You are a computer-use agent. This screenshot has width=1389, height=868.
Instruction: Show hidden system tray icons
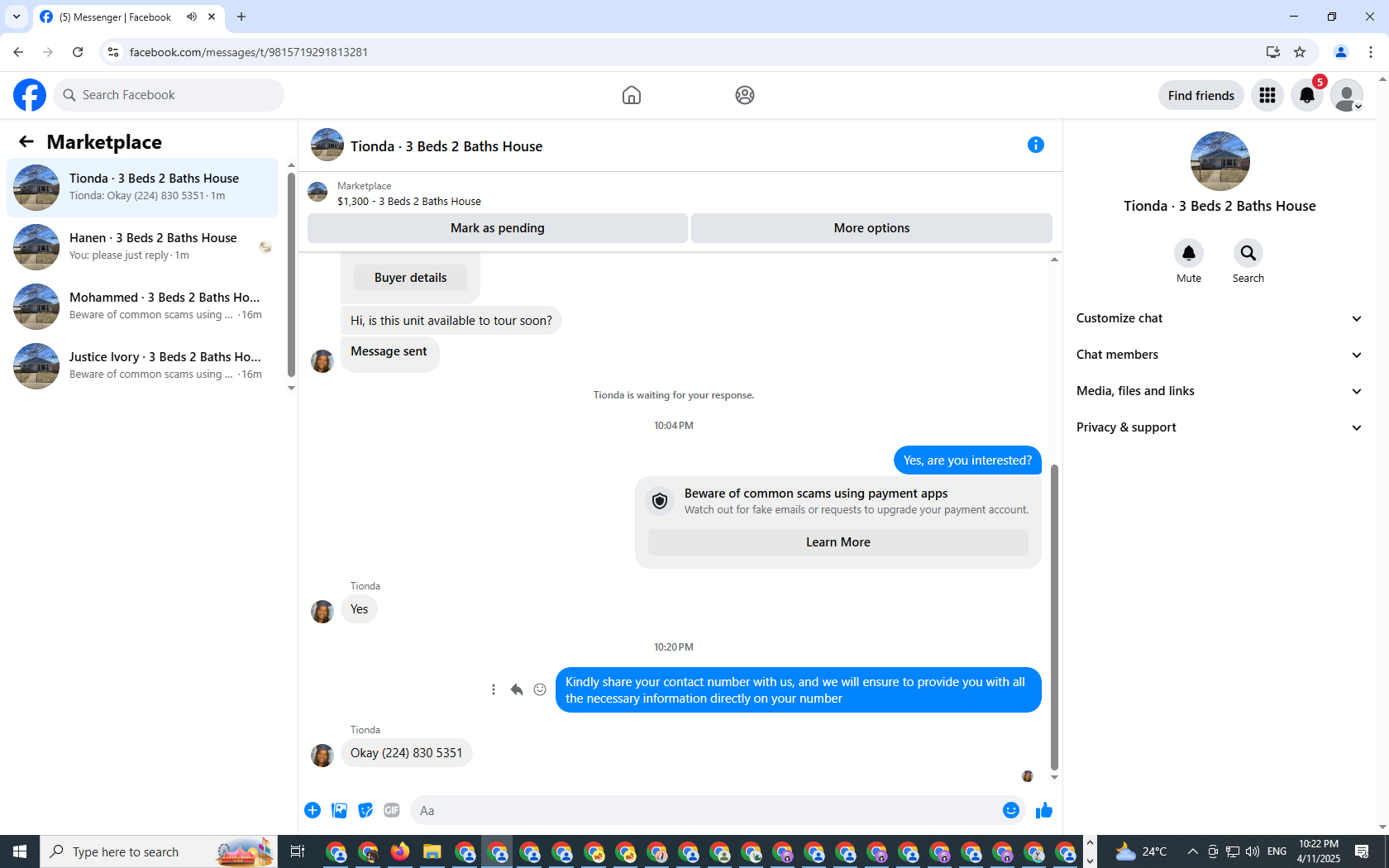[x=1192, y=851]
